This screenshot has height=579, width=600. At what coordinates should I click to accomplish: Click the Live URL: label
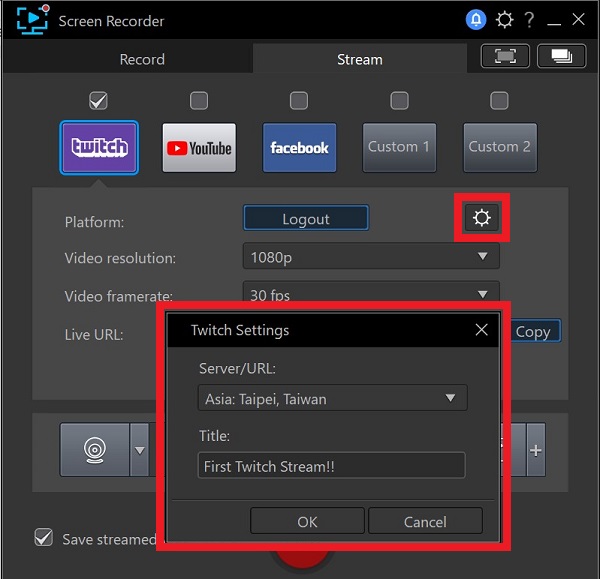[94, 334]
